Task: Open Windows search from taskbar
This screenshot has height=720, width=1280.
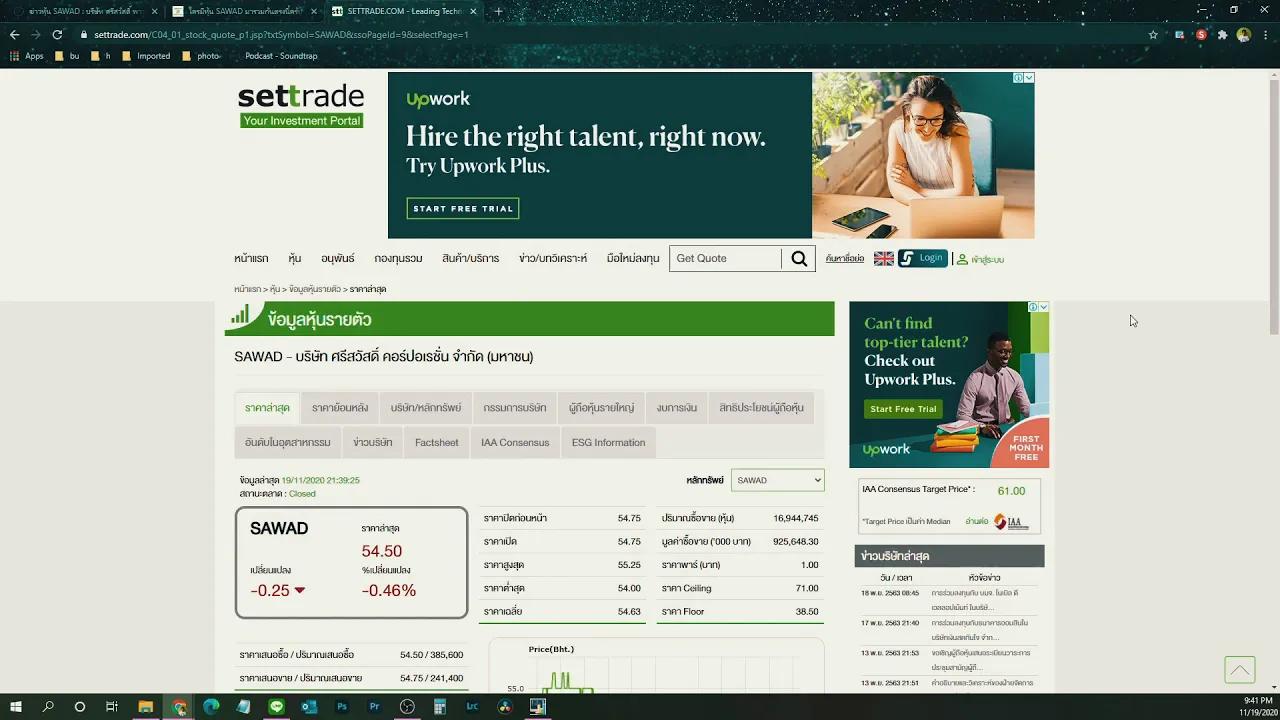Action: click(x=48, y=706)
